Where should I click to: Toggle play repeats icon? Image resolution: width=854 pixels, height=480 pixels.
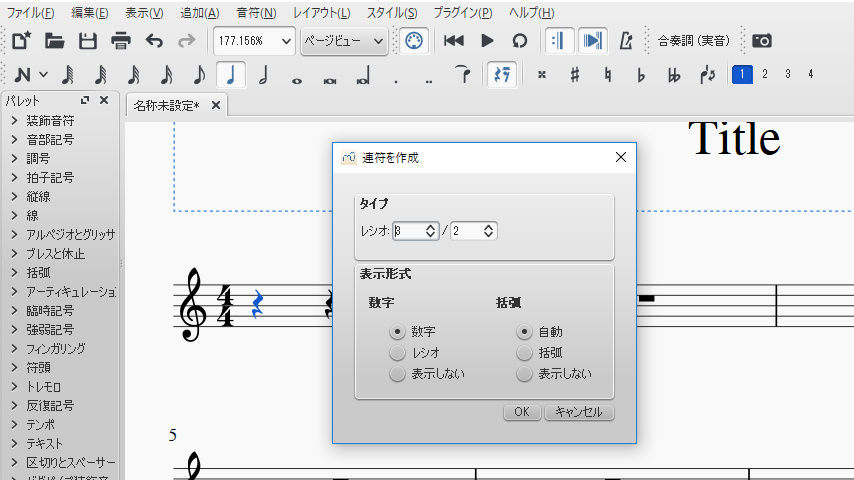tap(559, 41)
